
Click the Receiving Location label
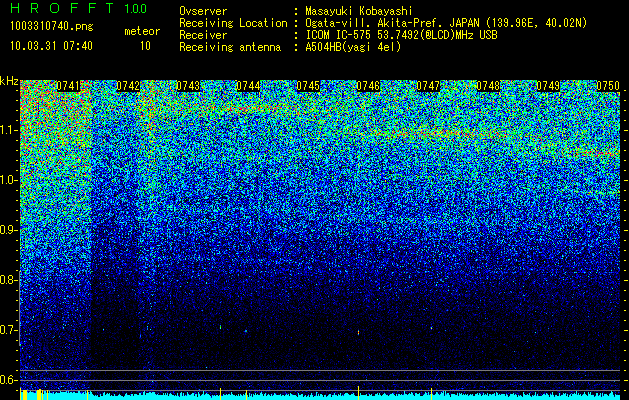tap(233, 23)
